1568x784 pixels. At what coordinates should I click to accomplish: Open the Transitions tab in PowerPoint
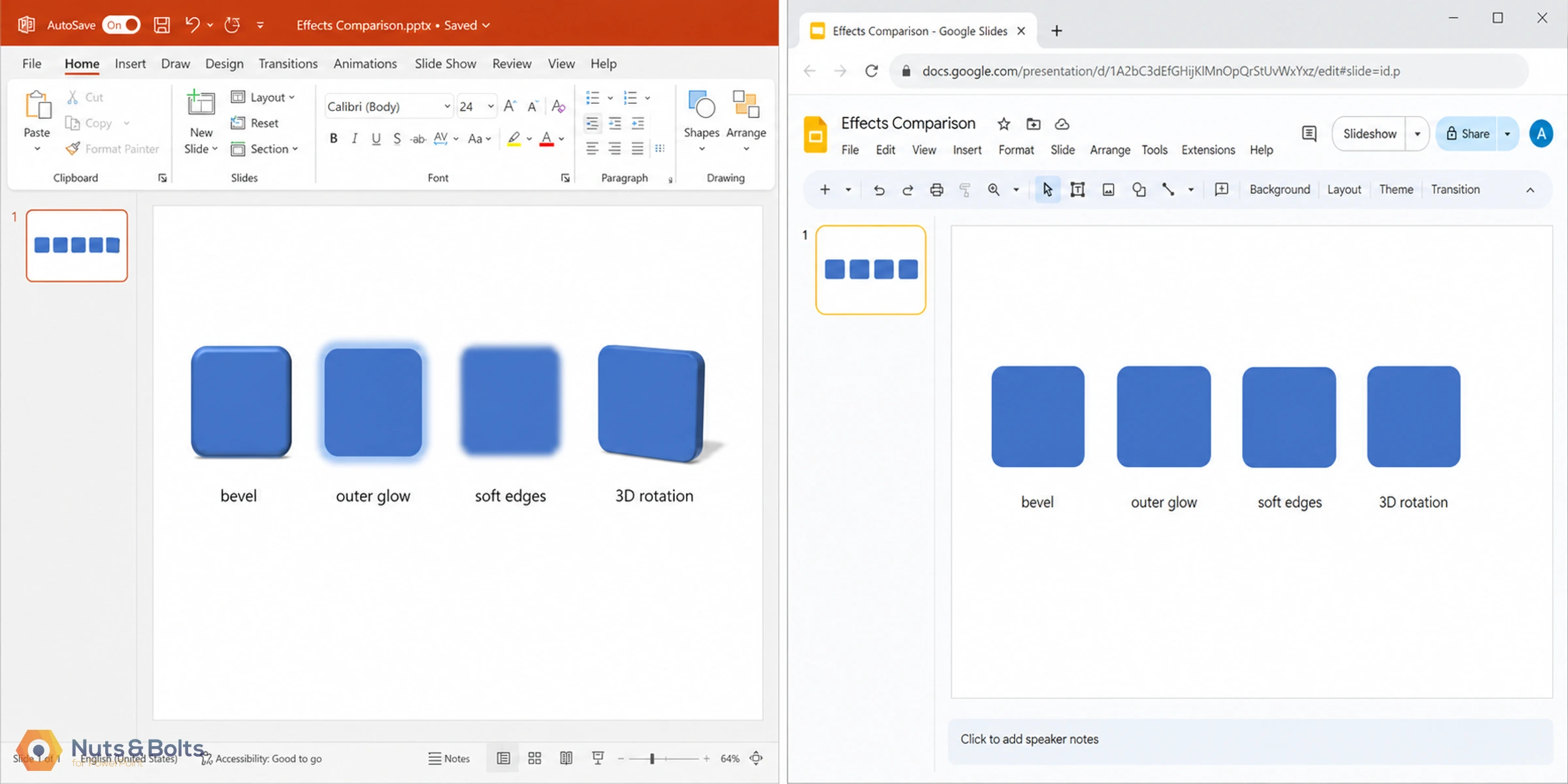tap(288, 63)
